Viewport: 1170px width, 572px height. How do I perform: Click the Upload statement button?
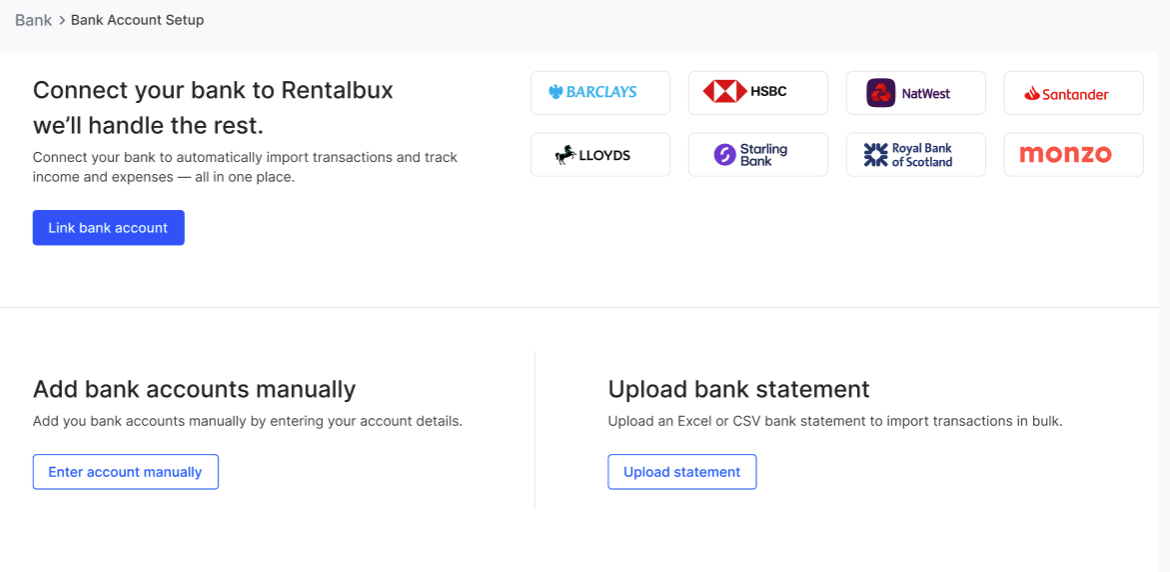click(x=682, y=472)
